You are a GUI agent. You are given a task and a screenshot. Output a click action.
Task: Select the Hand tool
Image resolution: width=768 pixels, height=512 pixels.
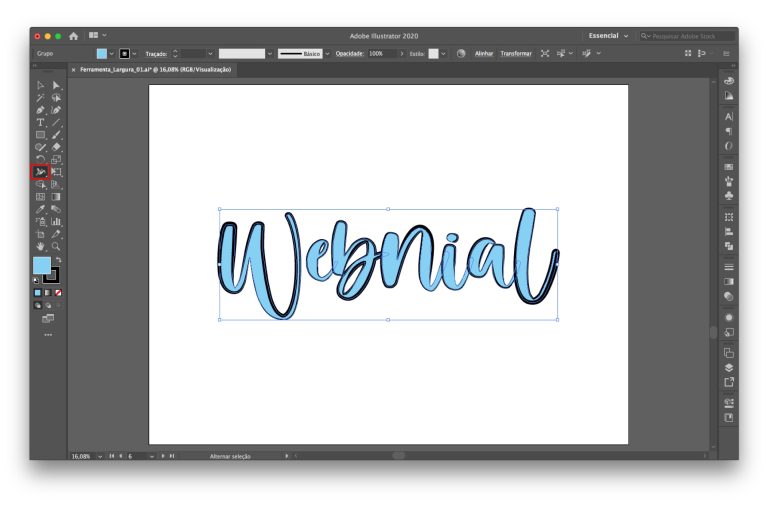click(40, 246)
